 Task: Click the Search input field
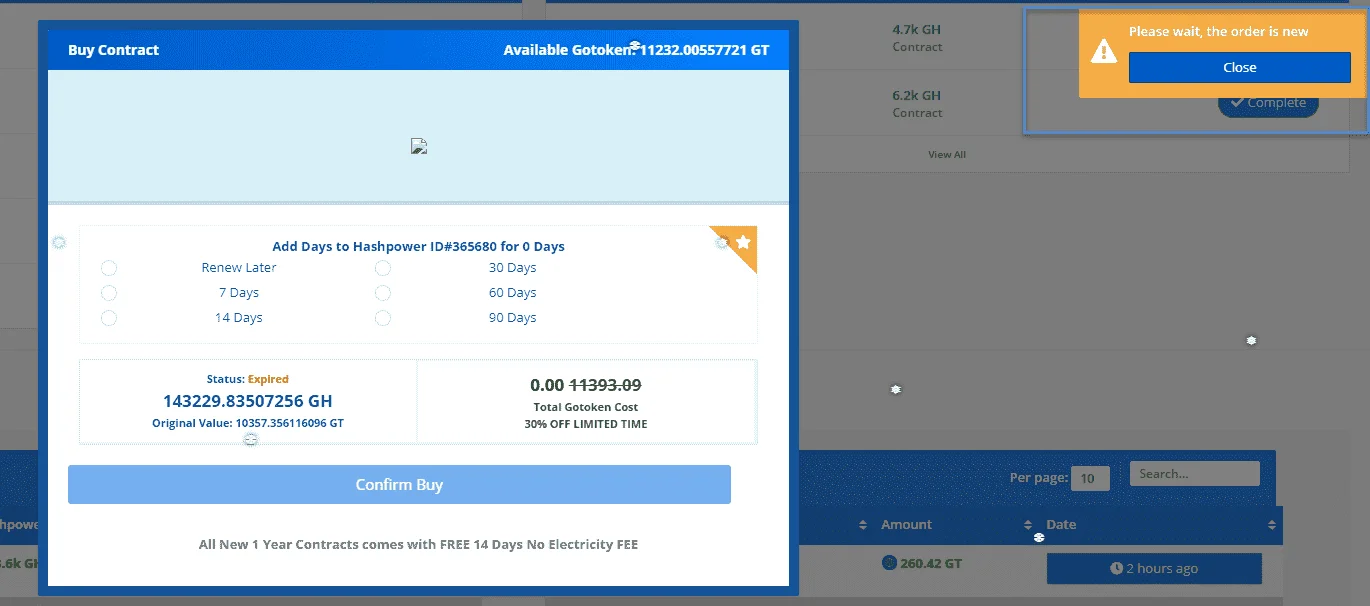pos(1195,474)
